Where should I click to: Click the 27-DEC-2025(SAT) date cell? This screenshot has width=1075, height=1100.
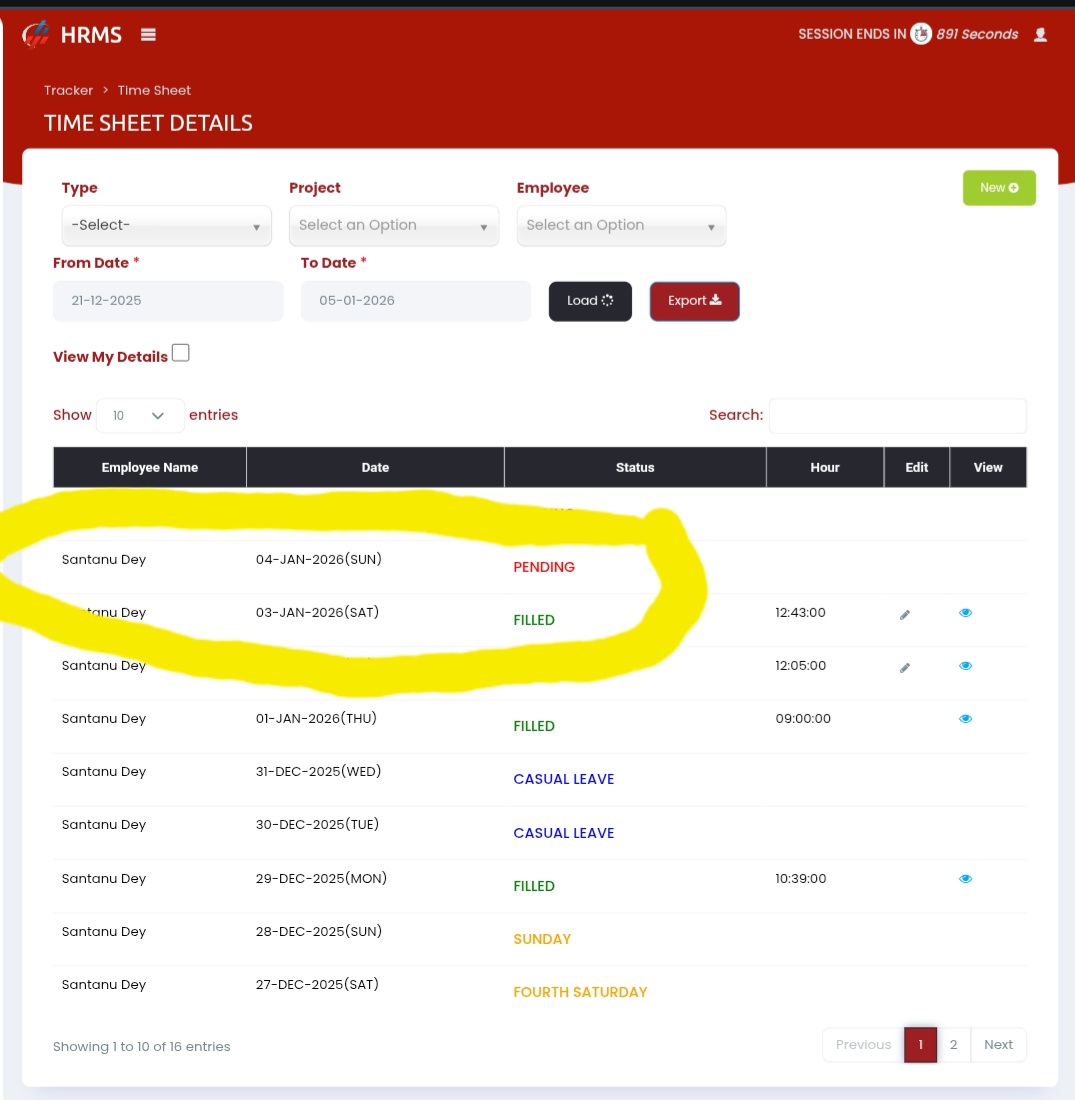pos(317,984)
